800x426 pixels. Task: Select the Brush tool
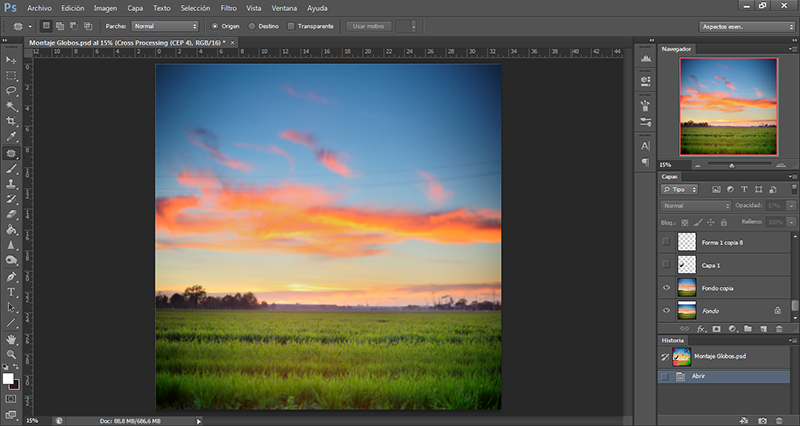(11, 169)
